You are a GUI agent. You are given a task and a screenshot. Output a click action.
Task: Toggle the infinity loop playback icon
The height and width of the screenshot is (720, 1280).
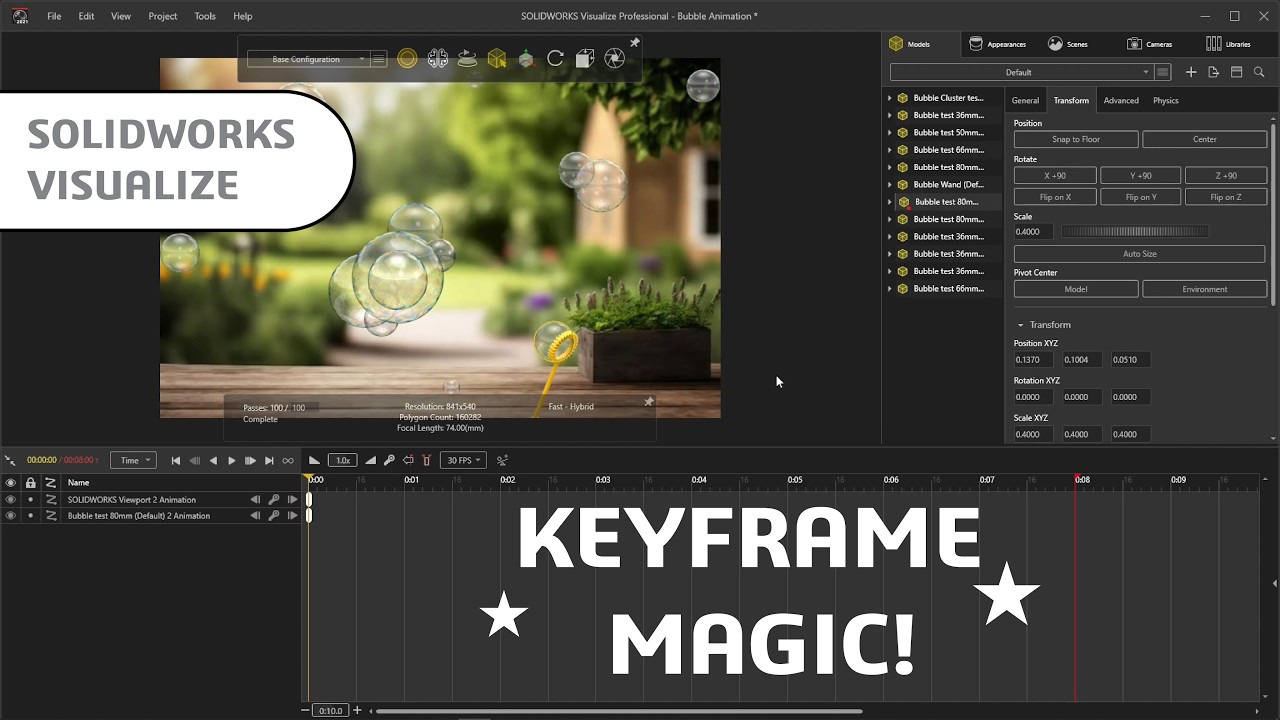click(x=288, y=460)
